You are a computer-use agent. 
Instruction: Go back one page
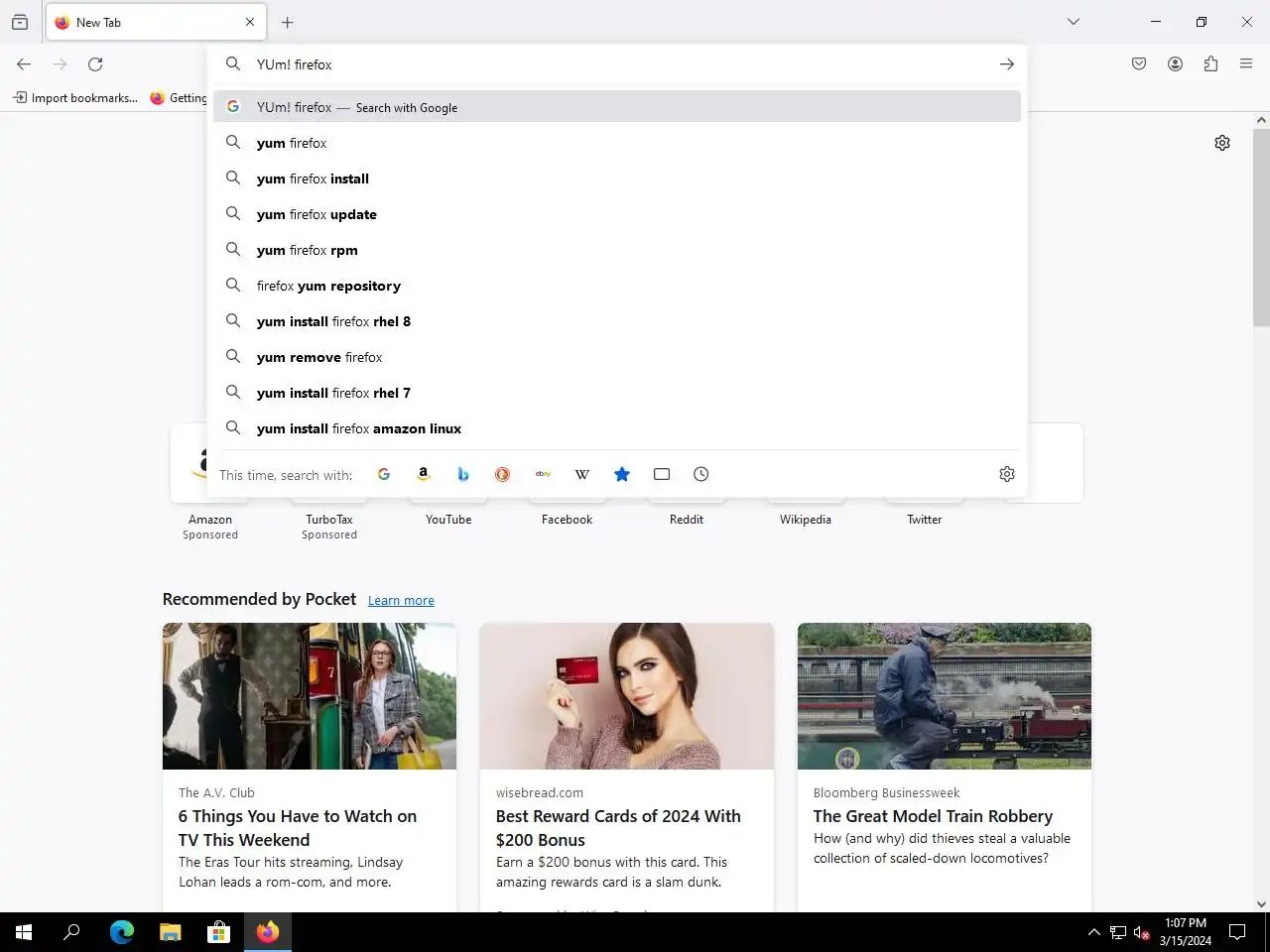click(x=24, y=64)
